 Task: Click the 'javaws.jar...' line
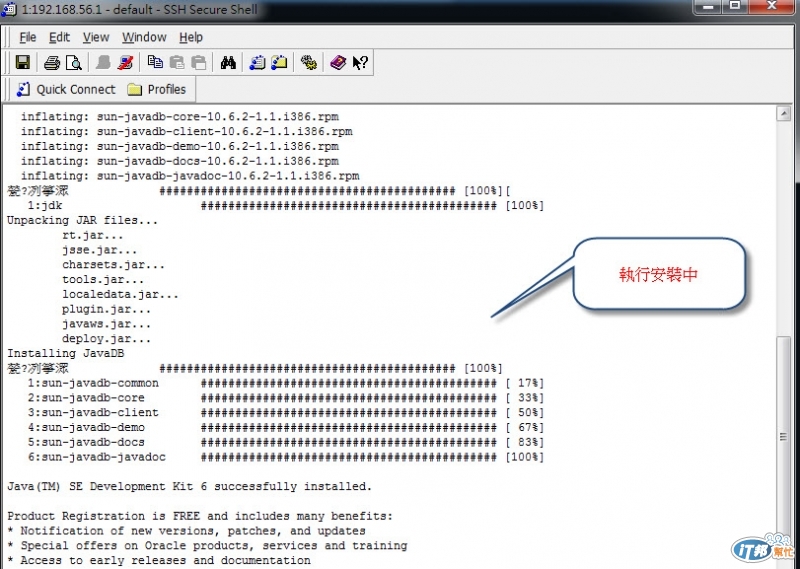click(107, 324)
